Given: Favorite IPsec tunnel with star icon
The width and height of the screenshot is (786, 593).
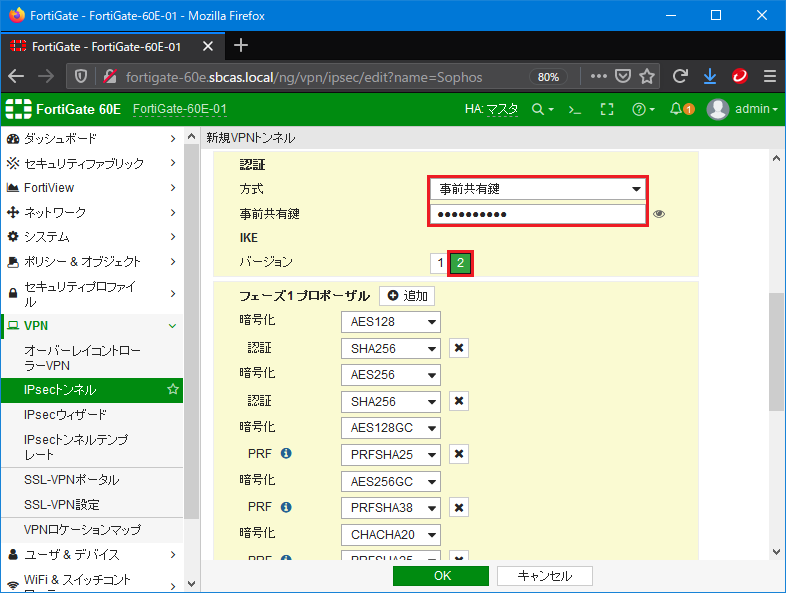Looking at the screenshot, I should point(173,389).
